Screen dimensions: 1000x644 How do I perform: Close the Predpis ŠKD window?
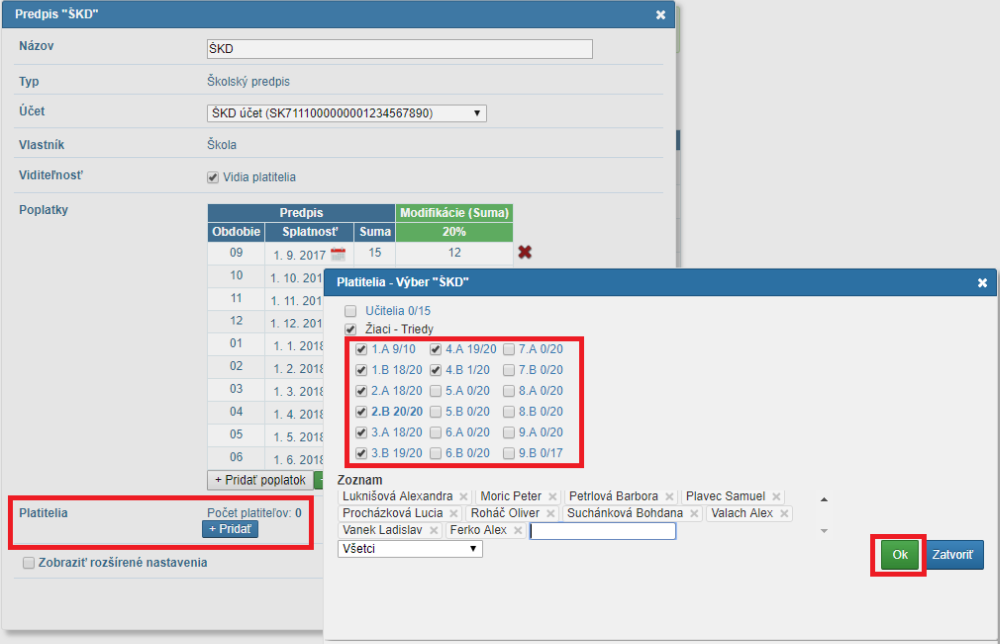pos(661,15)
